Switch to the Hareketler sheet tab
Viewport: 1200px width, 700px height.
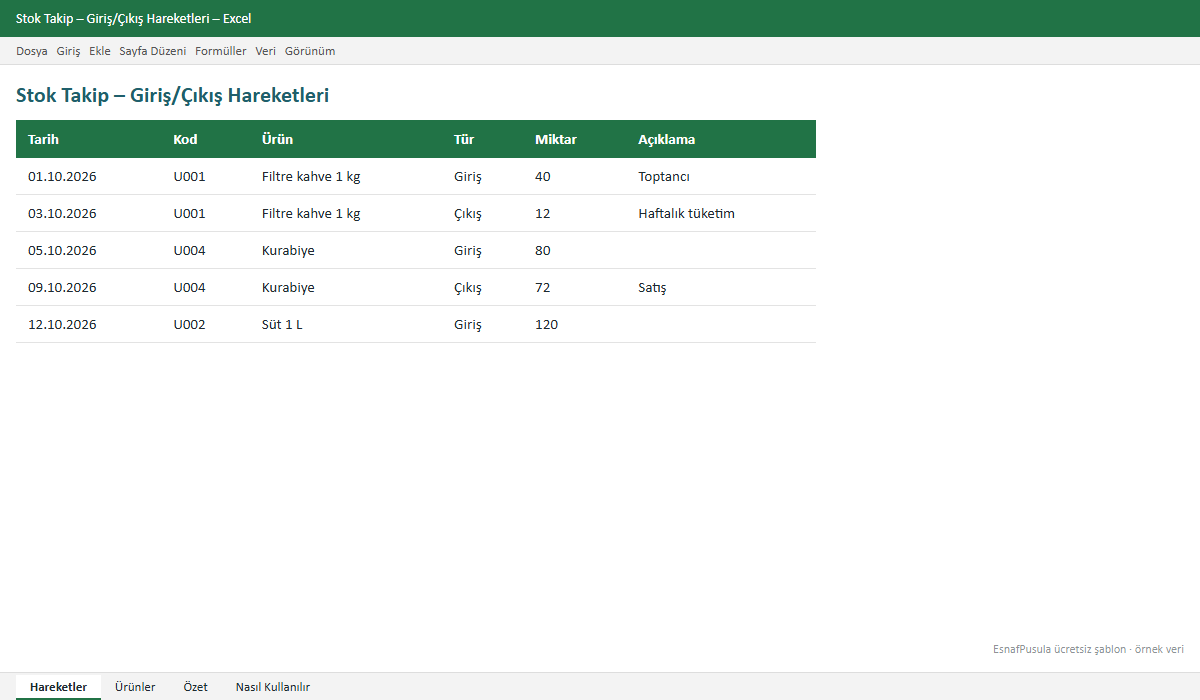point(58,687)
